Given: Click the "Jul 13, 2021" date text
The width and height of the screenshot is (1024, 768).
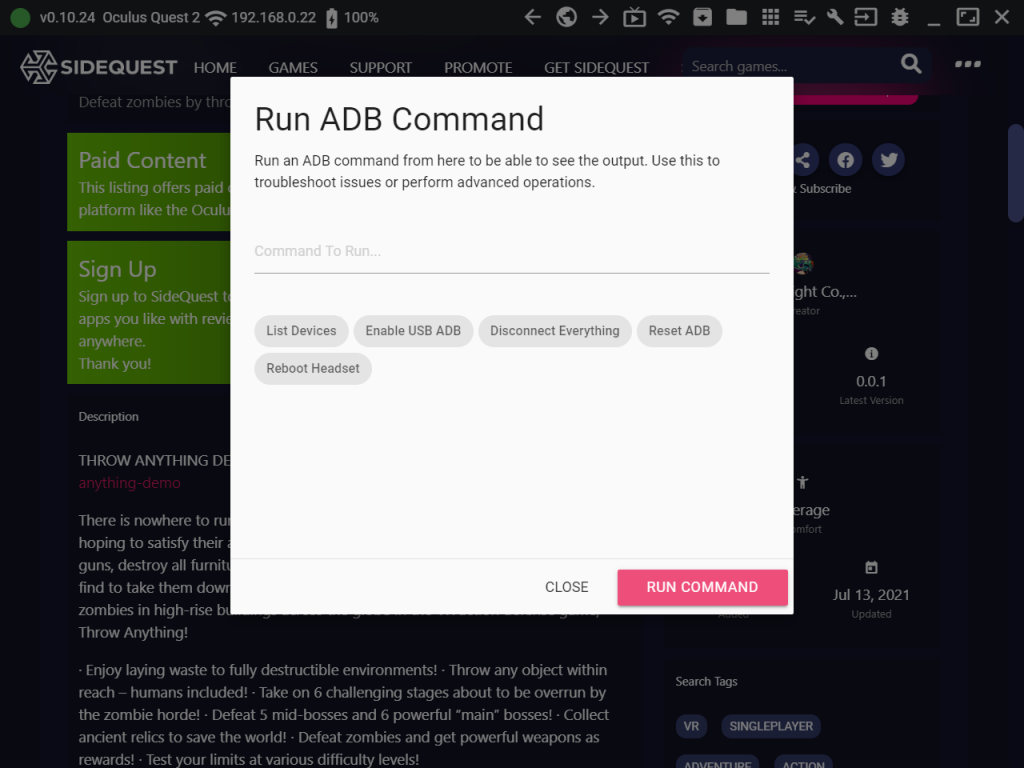Looking at the screenshot, I should click(x=871, y=595).
